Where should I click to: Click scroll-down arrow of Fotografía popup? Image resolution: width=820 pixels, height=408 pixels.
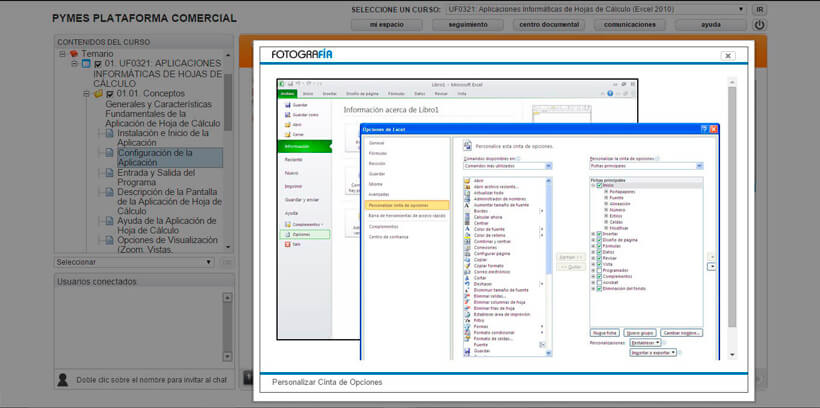click(x=732, y=354)
